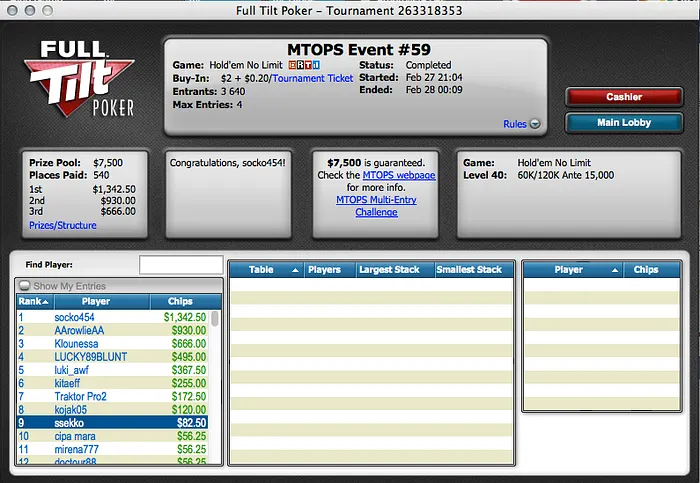Select player AArowlieAA row
Screen dimensions: 700x483
click(x=112, y=331)
